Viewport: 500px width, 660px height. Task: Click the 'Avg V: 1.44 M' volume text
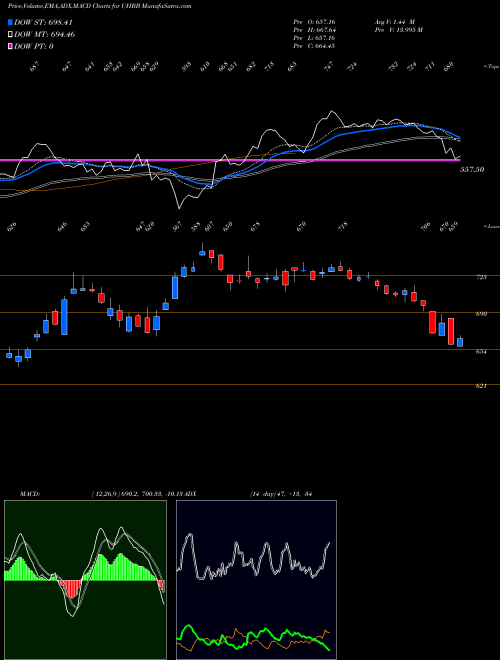coord(394,22)
